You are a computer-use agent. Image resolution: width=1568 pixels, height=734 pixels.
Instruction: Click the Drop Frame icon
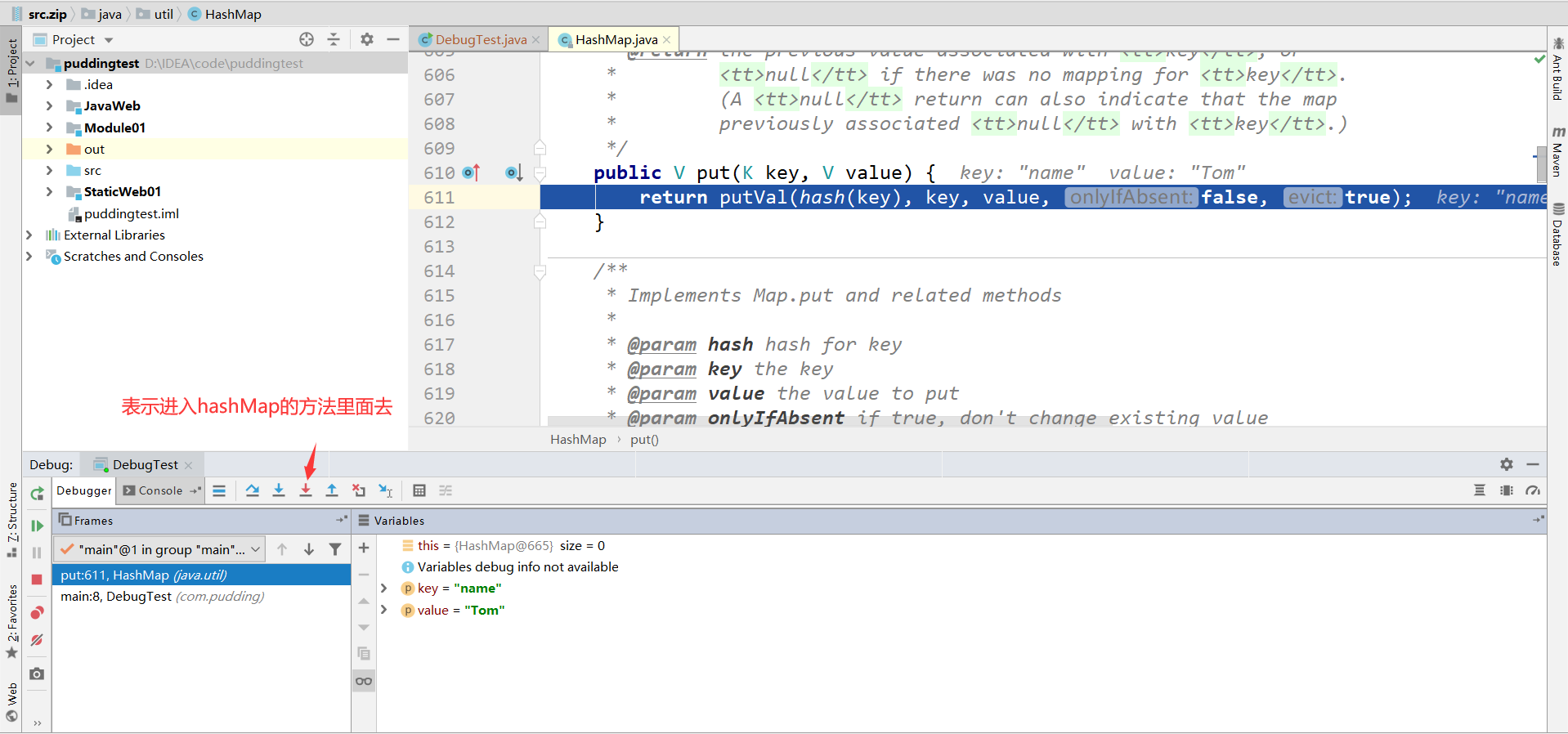click(x=359, y=490)
